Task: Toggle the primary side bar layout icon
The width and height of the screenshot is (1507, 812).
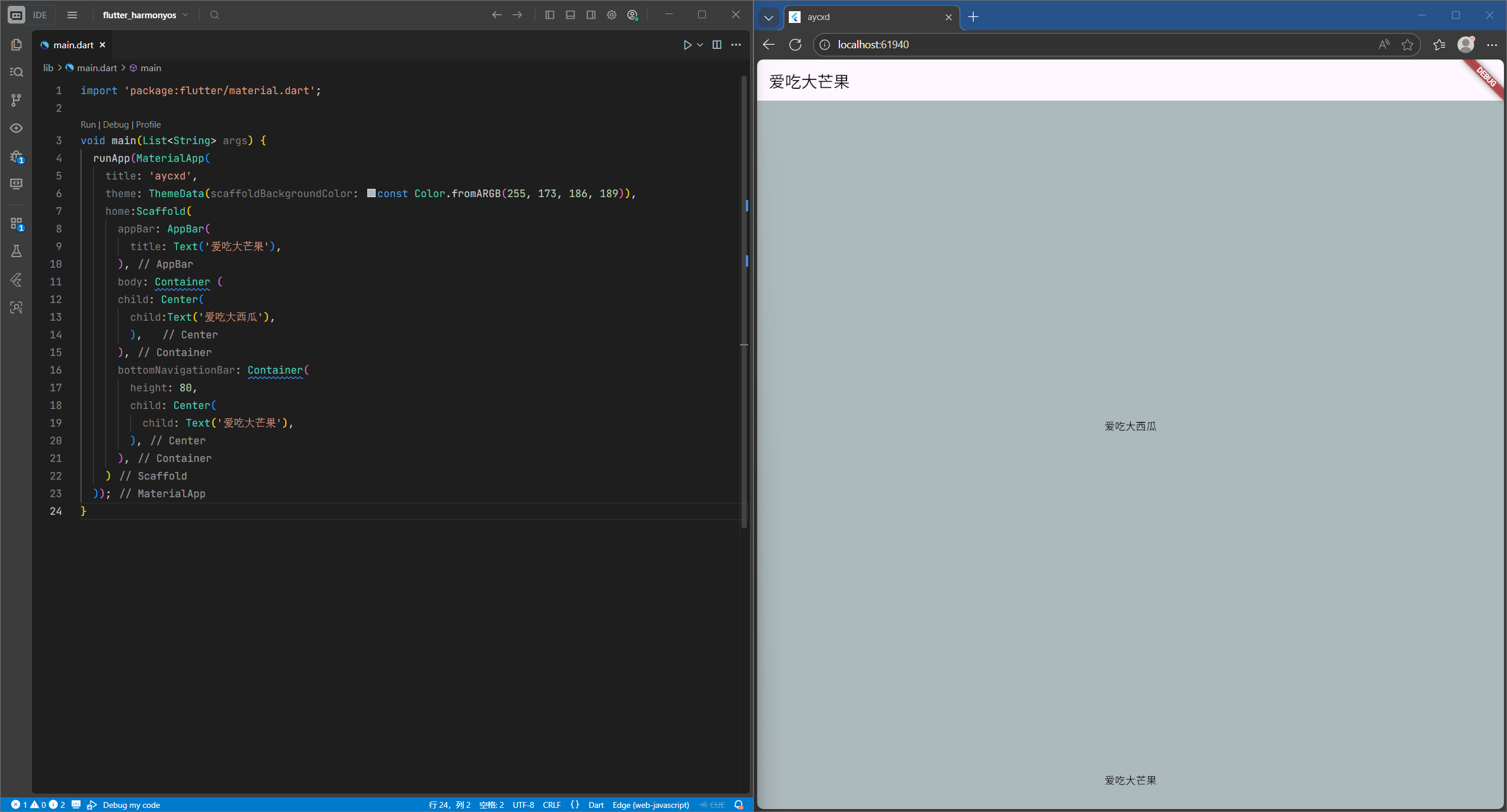Action: 550,15
